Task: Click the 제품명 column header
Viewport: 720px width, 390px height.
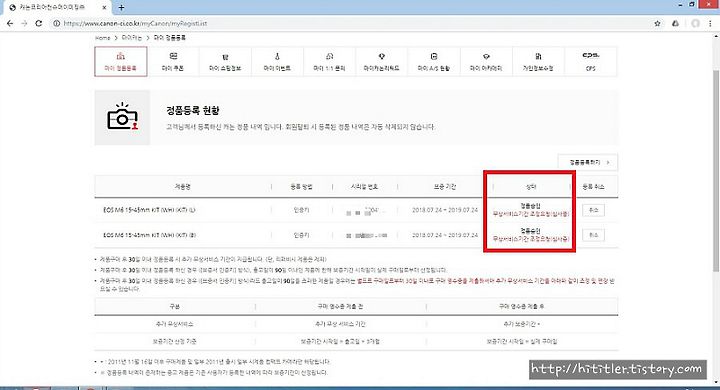Action: pos(182,187)
